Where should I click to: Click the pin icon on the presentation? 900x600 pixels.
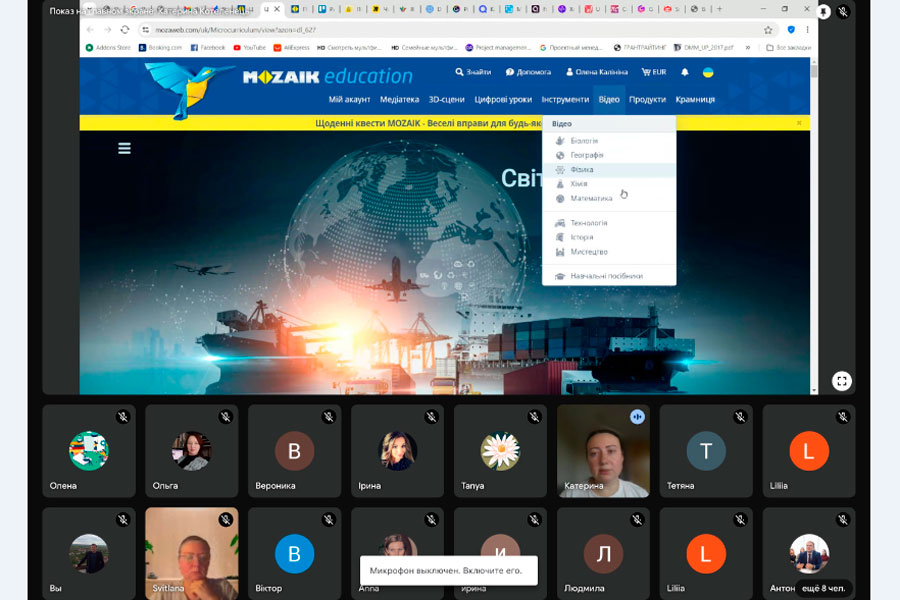pos(823,11)
